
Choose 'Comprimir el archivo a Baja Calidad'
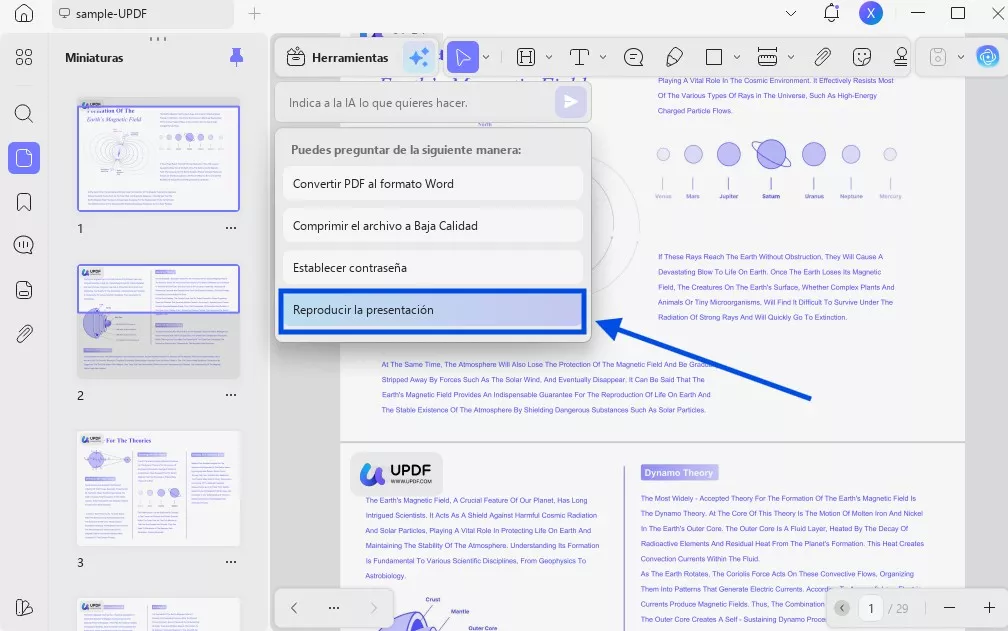(433, 226)
